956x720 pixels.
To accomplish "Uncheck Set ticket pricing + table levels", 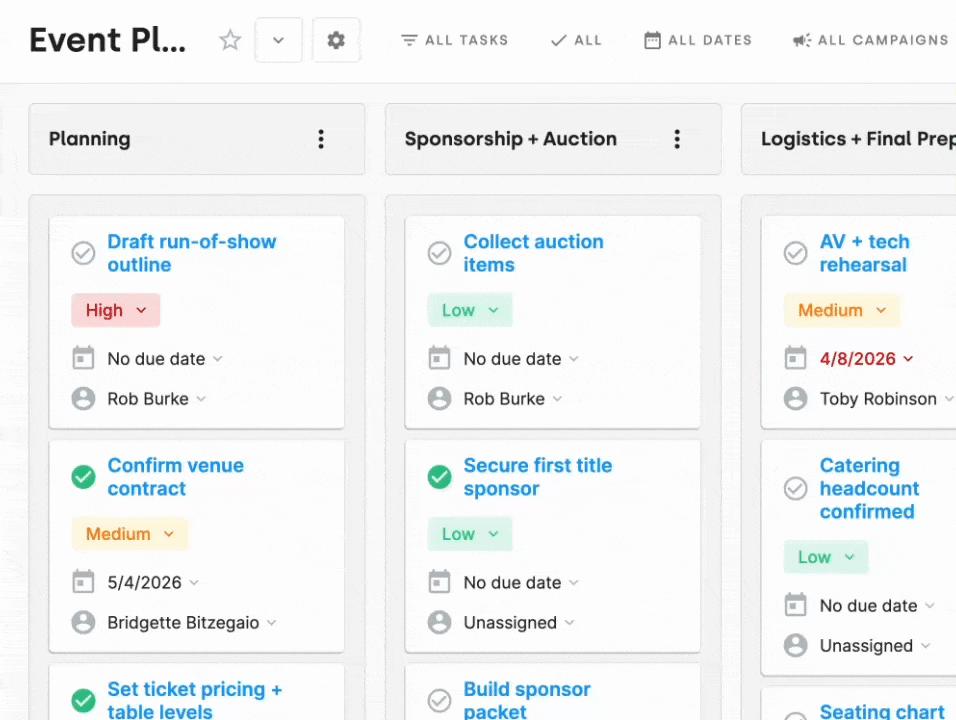I will (84, 700).
